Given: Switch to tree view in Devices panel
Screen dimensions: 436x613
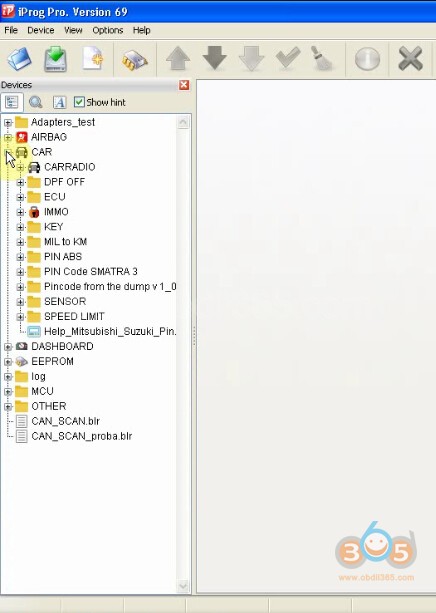Looking at the screenshot, I should (x=12, y=102).
